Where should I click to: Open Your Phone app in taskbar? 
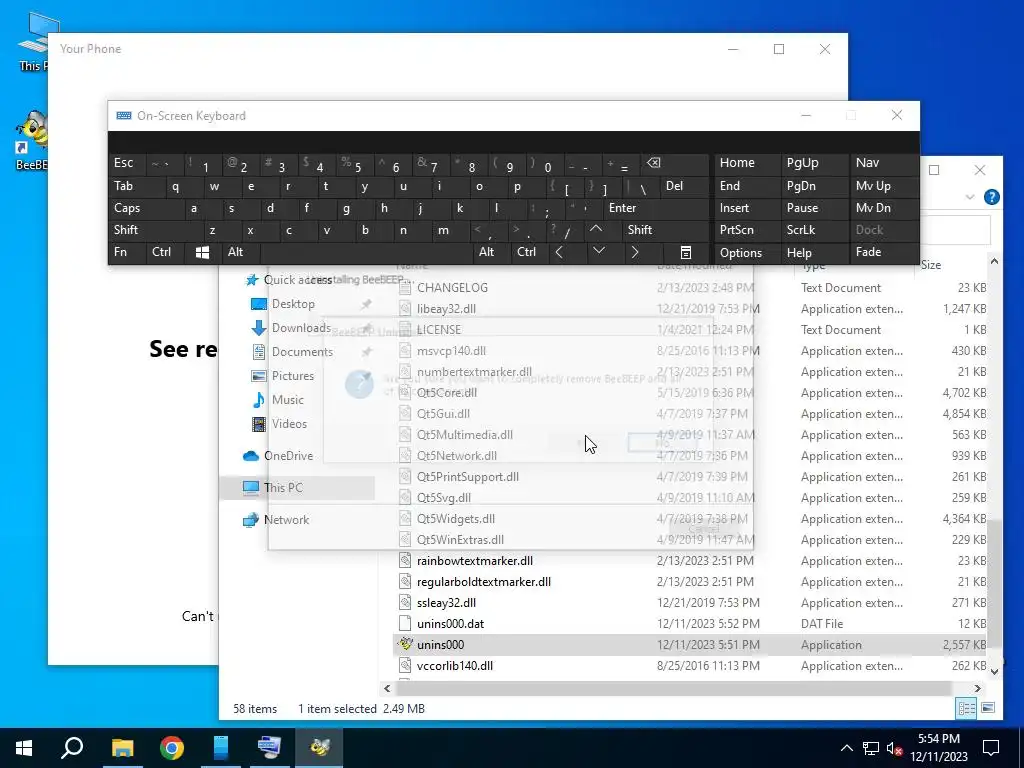coord(221,748)
